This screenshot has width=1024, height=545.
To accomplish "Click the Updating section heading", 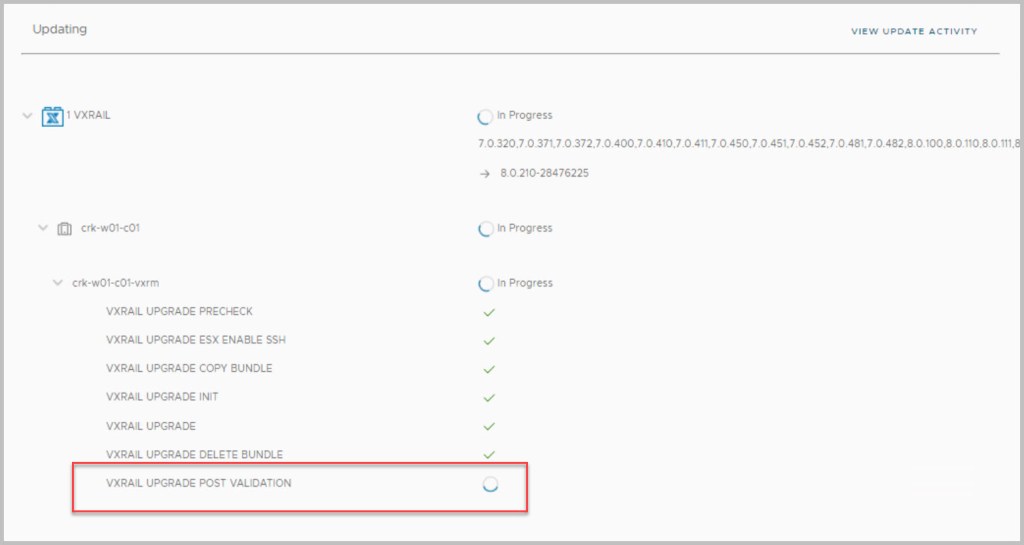I will 59,29.
